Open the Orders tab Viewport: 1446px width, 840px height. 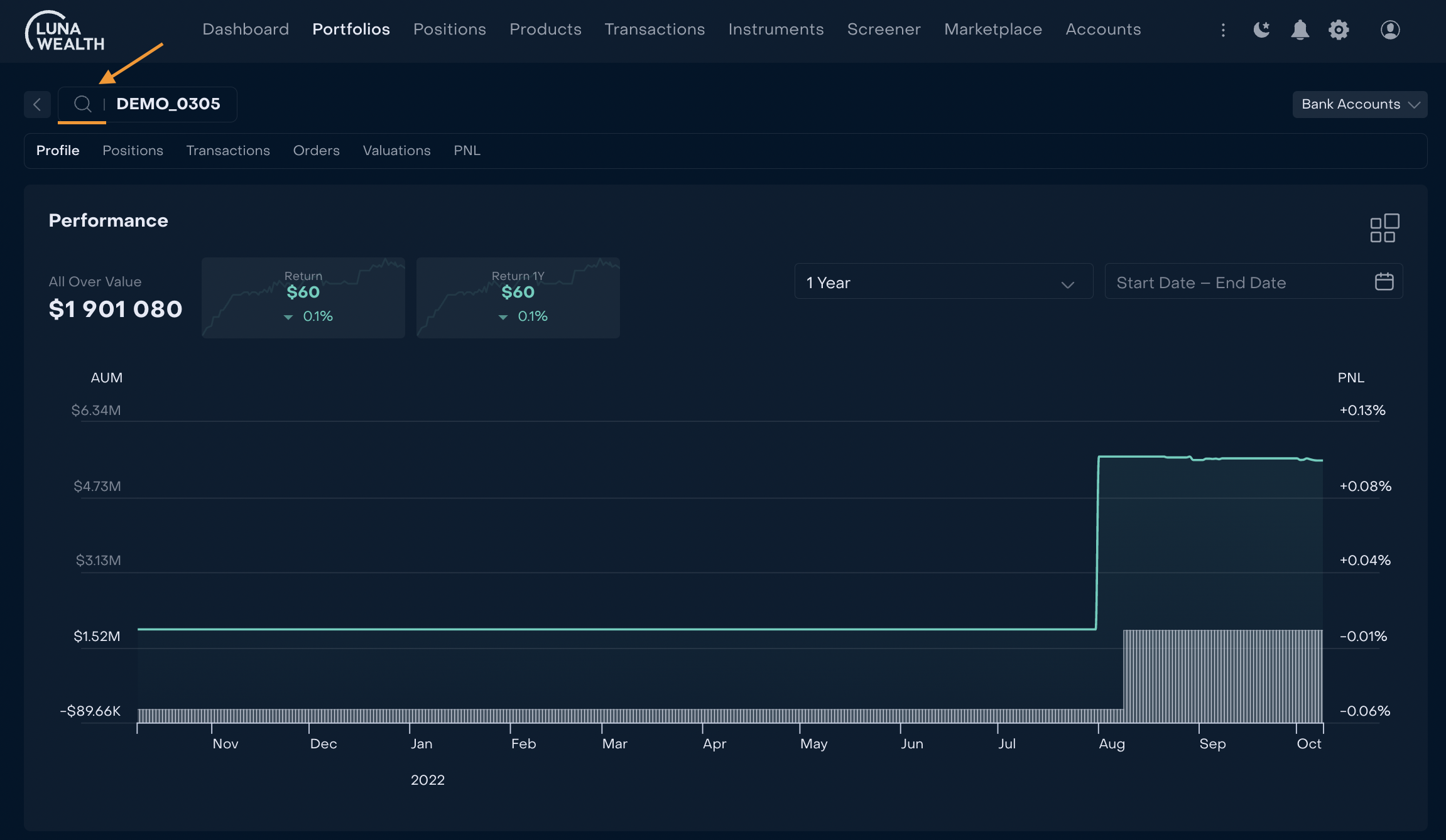(x=316, y=151)
